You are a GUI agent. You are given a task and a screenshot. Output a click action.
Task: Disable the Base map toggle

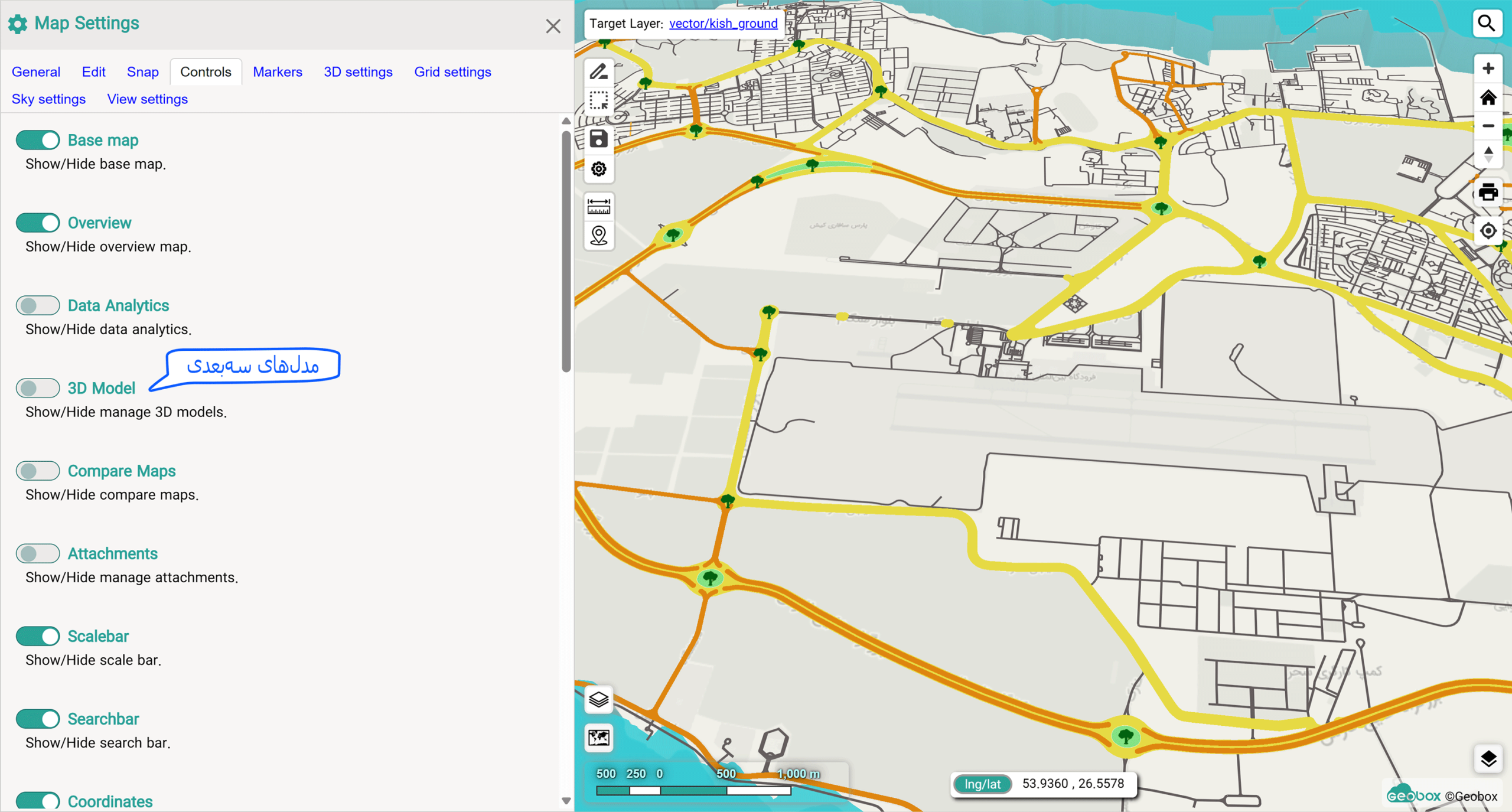38,140
